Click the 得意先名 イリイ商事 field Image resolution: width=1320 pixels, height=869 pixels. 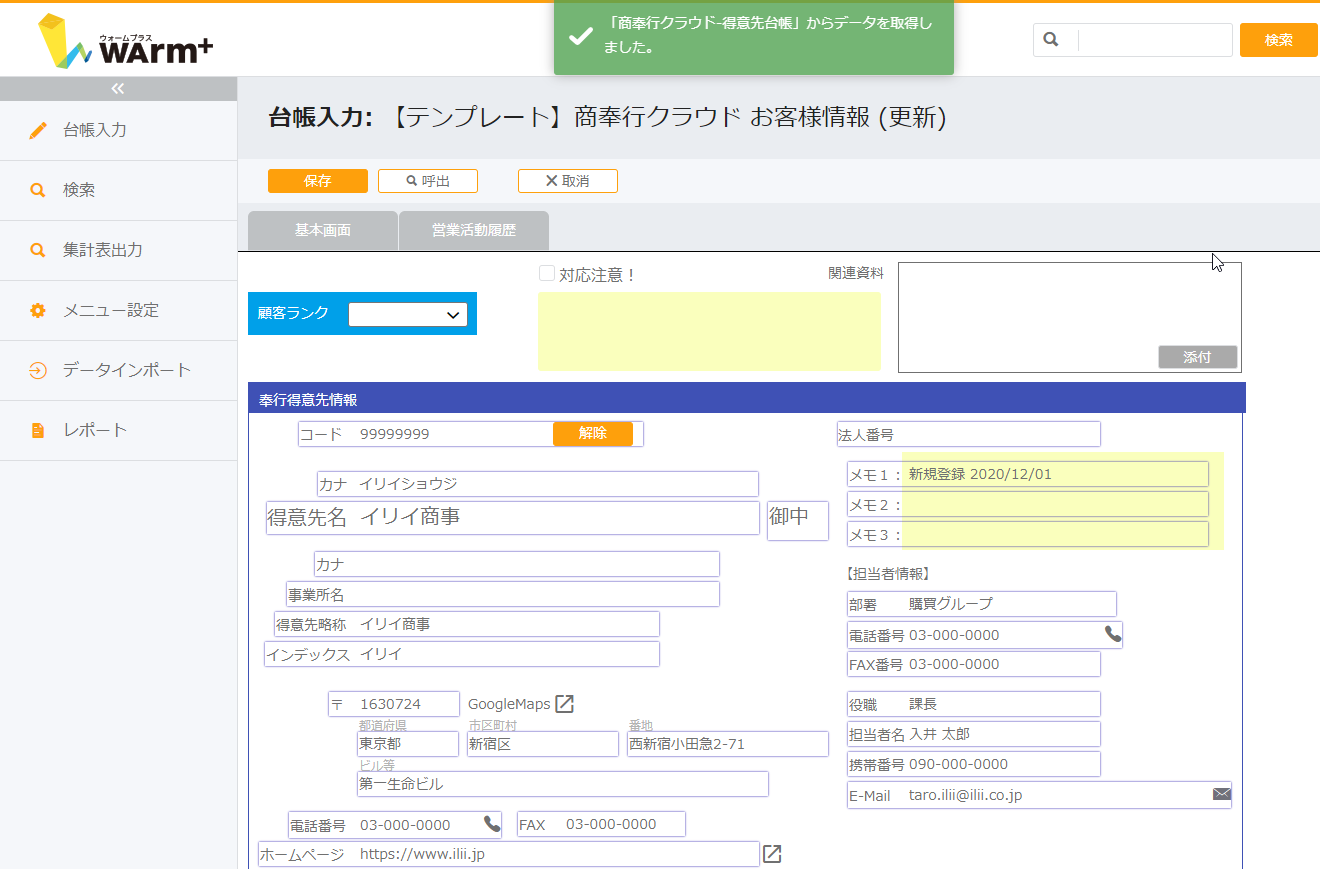[513, 518]
